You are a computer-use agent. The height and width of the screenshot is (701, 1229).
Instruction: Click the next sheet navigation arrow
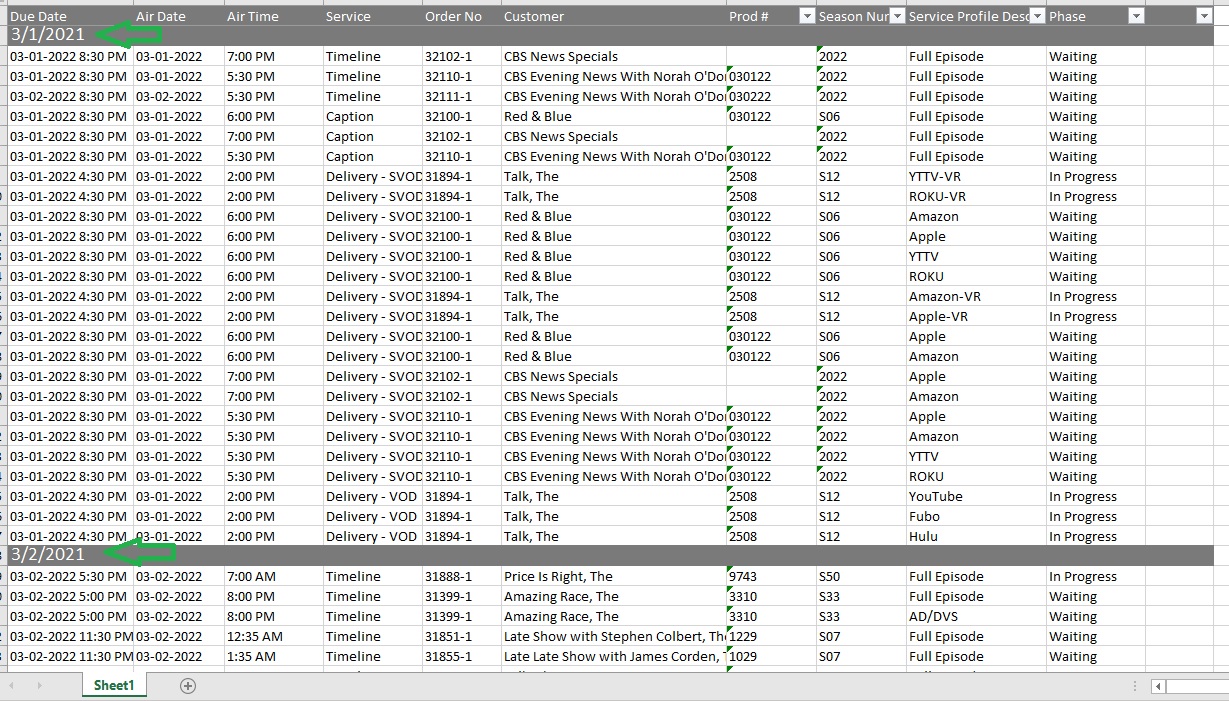[x=39, y=685]
